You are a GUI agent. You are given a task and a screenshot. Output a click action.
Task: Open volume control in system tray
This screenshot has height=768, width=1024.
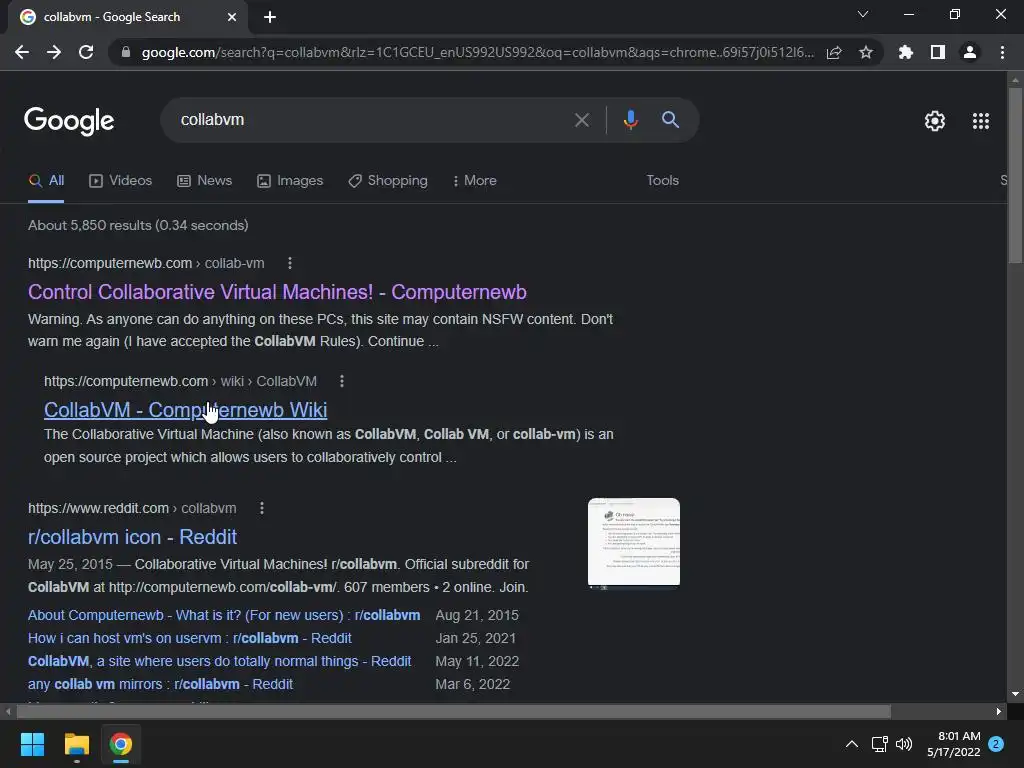click(904, 744)
